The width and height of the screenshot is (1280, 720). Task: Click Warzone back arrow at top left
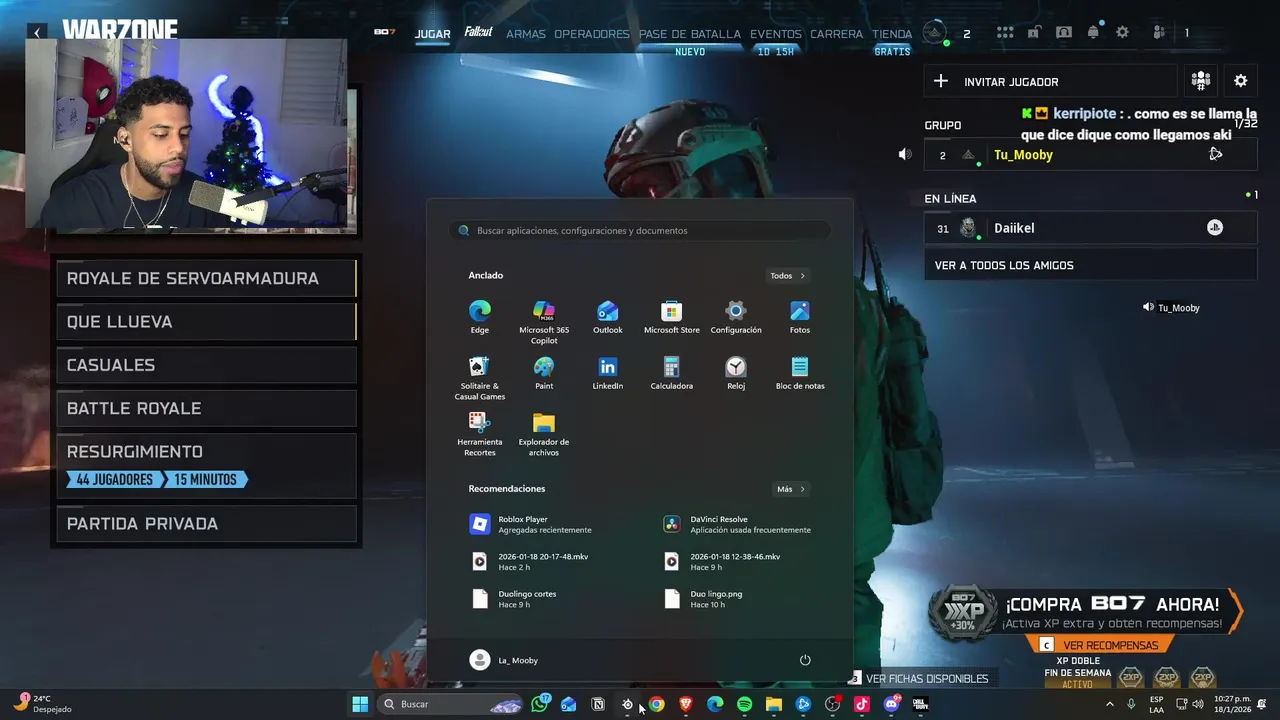tap(37, 33)
